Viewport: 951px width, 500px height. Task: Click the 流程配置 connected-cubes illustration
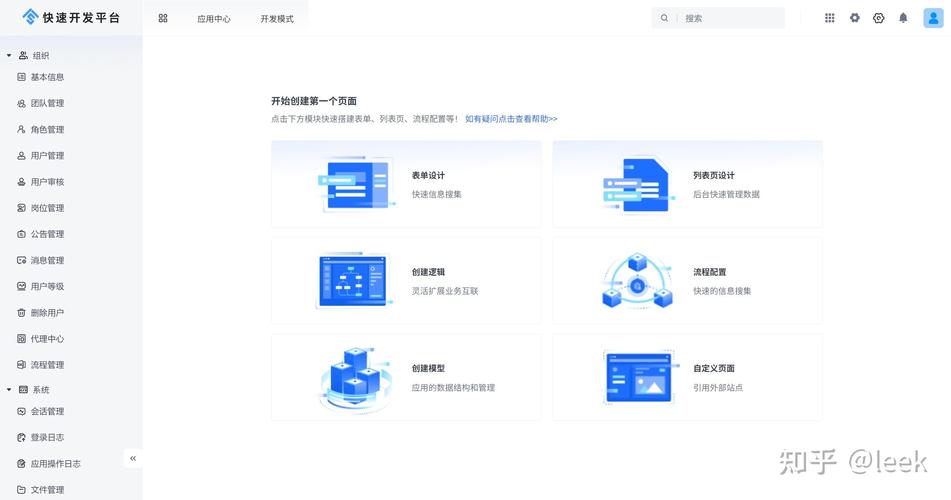point(637,280)
